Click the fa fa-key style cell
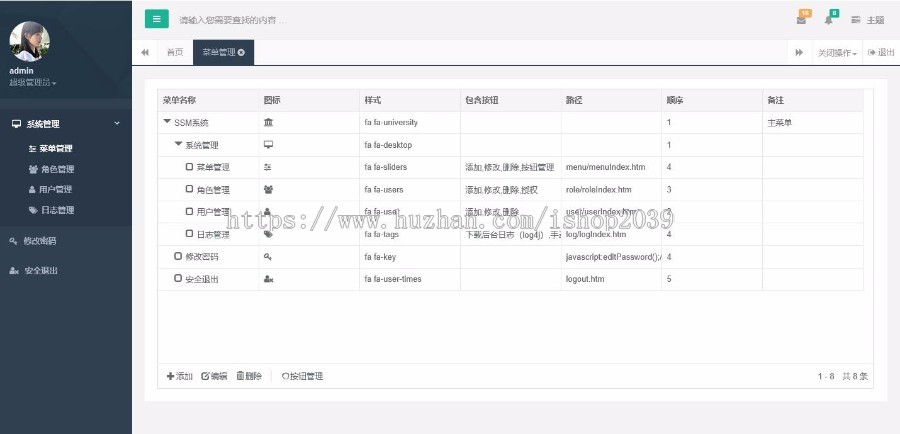Image resolution: width=900 pixels, height=434 pixels. click(x=410, y=257)
